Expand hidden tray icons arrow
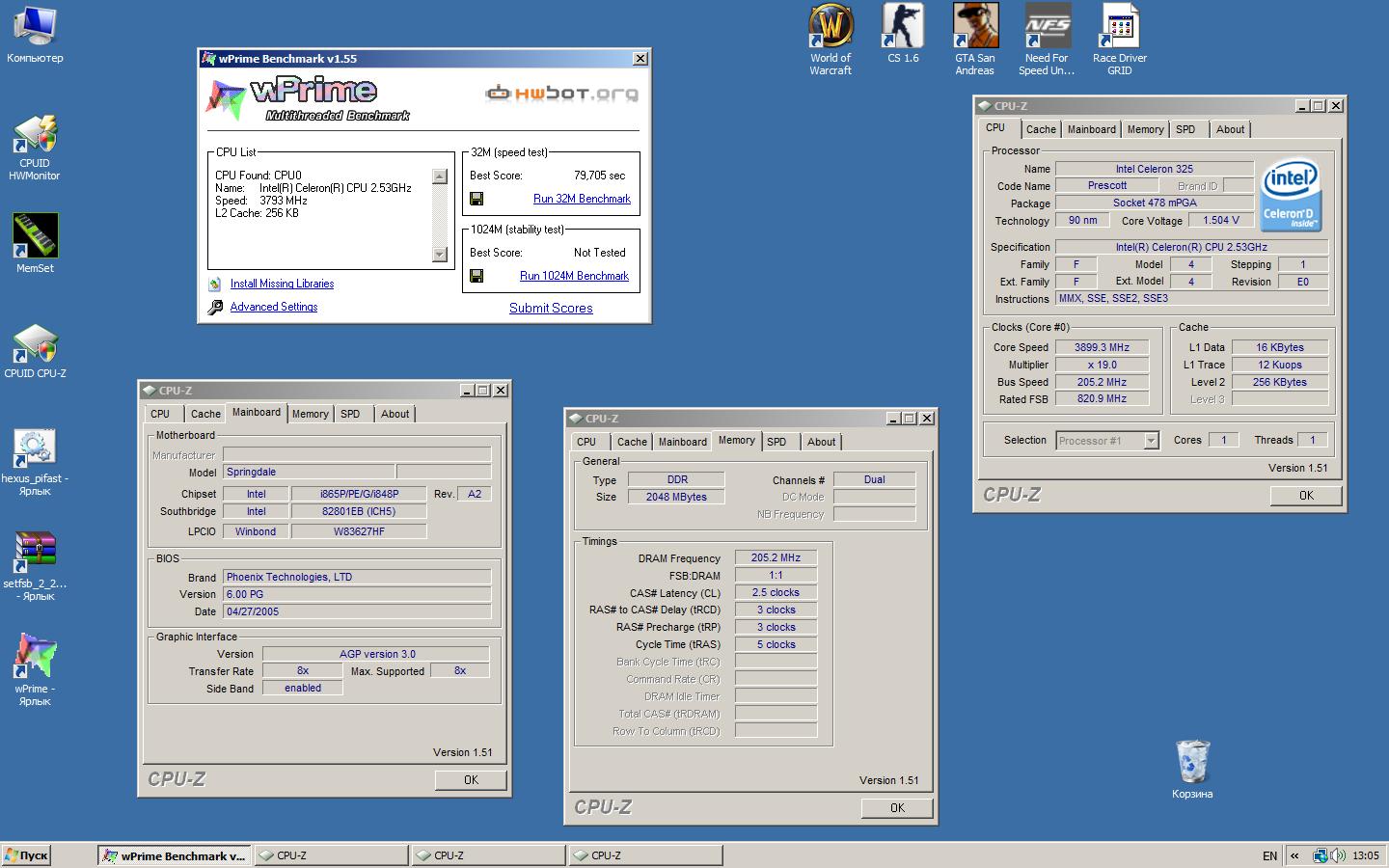The height and width of the screenshot is (868, 1389). point(1294,855)
